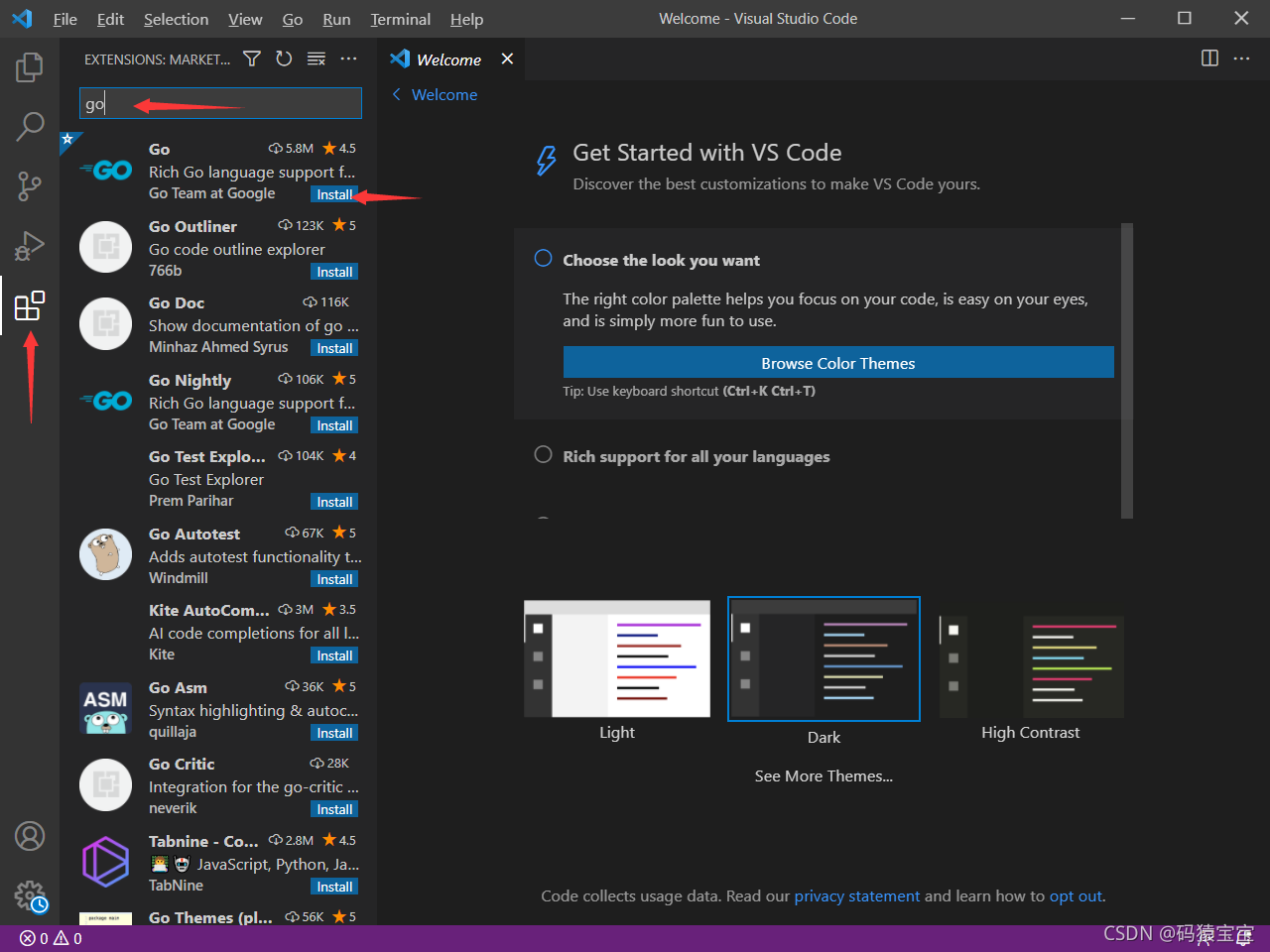The width and height of the screenshot is (1270, 952).
Task: Switch to the Welcome editor tab
Action: (x=448, y=59)
